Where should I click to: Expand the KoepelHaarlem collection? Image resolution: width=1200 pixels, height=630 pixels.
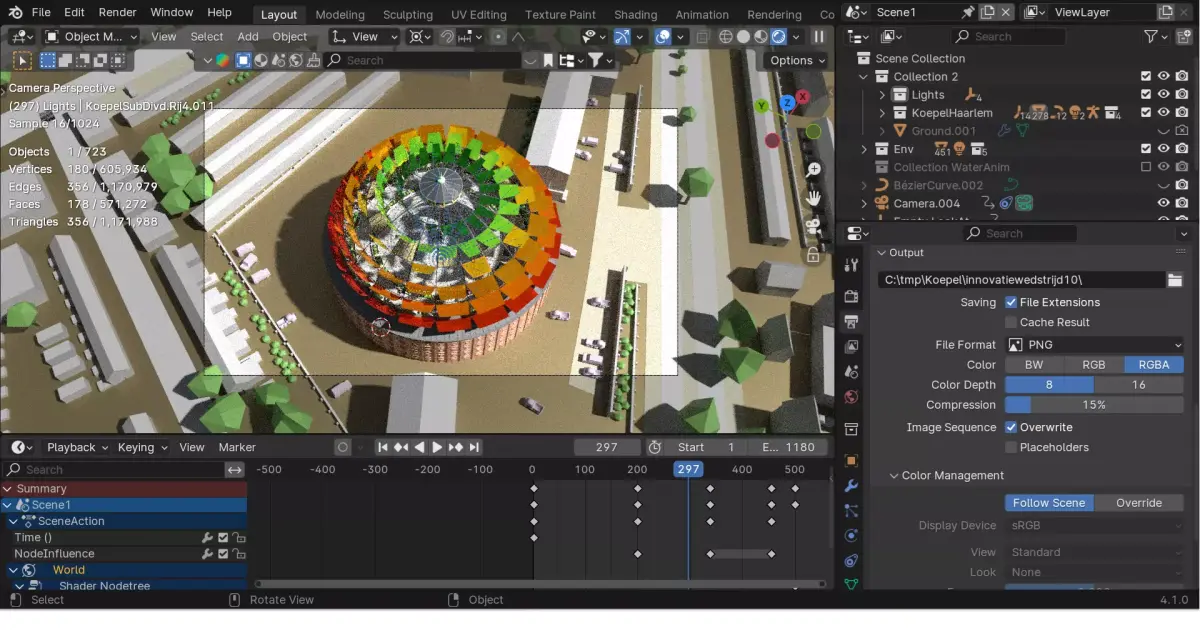pyautogui.click(x=882, y=113)
